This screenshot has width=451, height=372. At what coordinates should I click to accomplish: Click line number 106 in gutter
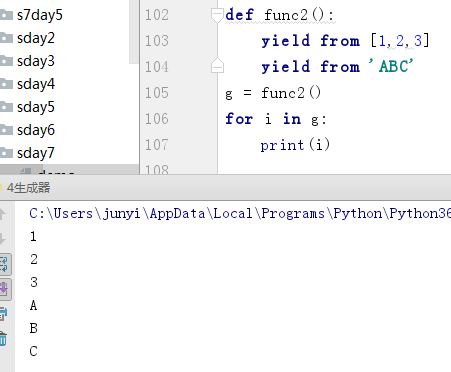click(x=157, y=119)
